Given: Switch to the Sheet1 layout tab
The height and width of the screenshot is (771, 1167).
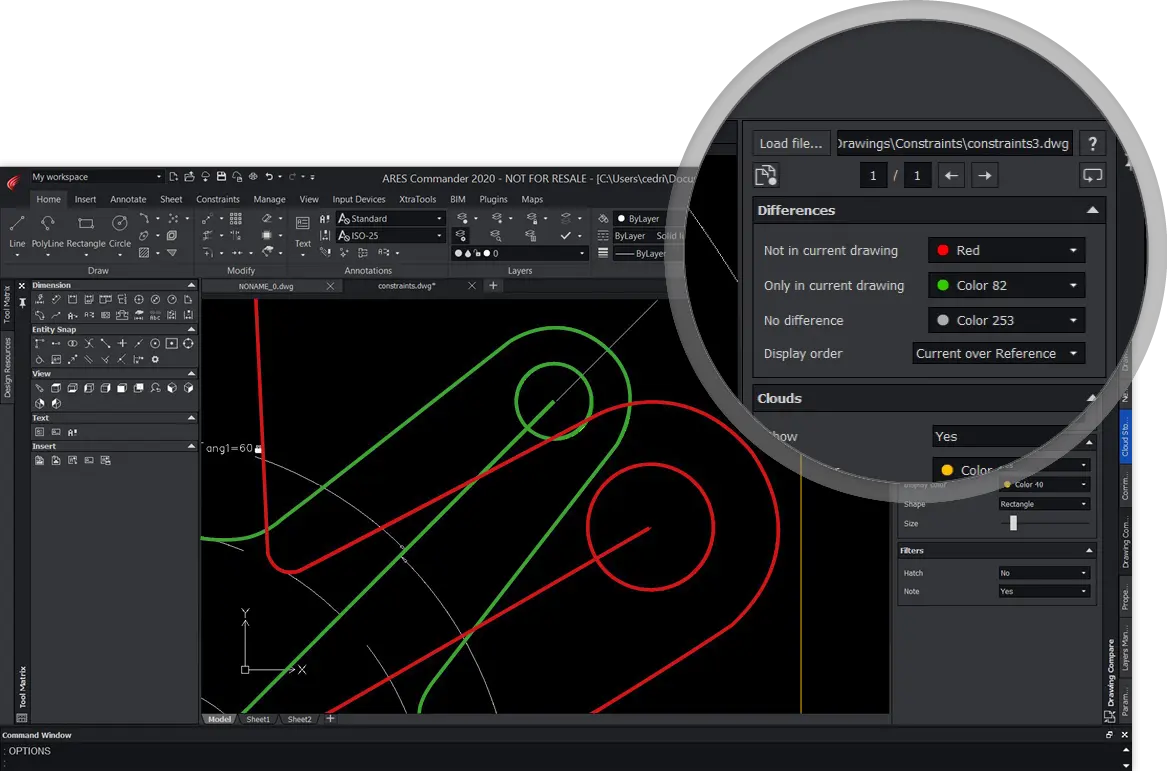Looking at the screenshot, I should coord(258,719).
